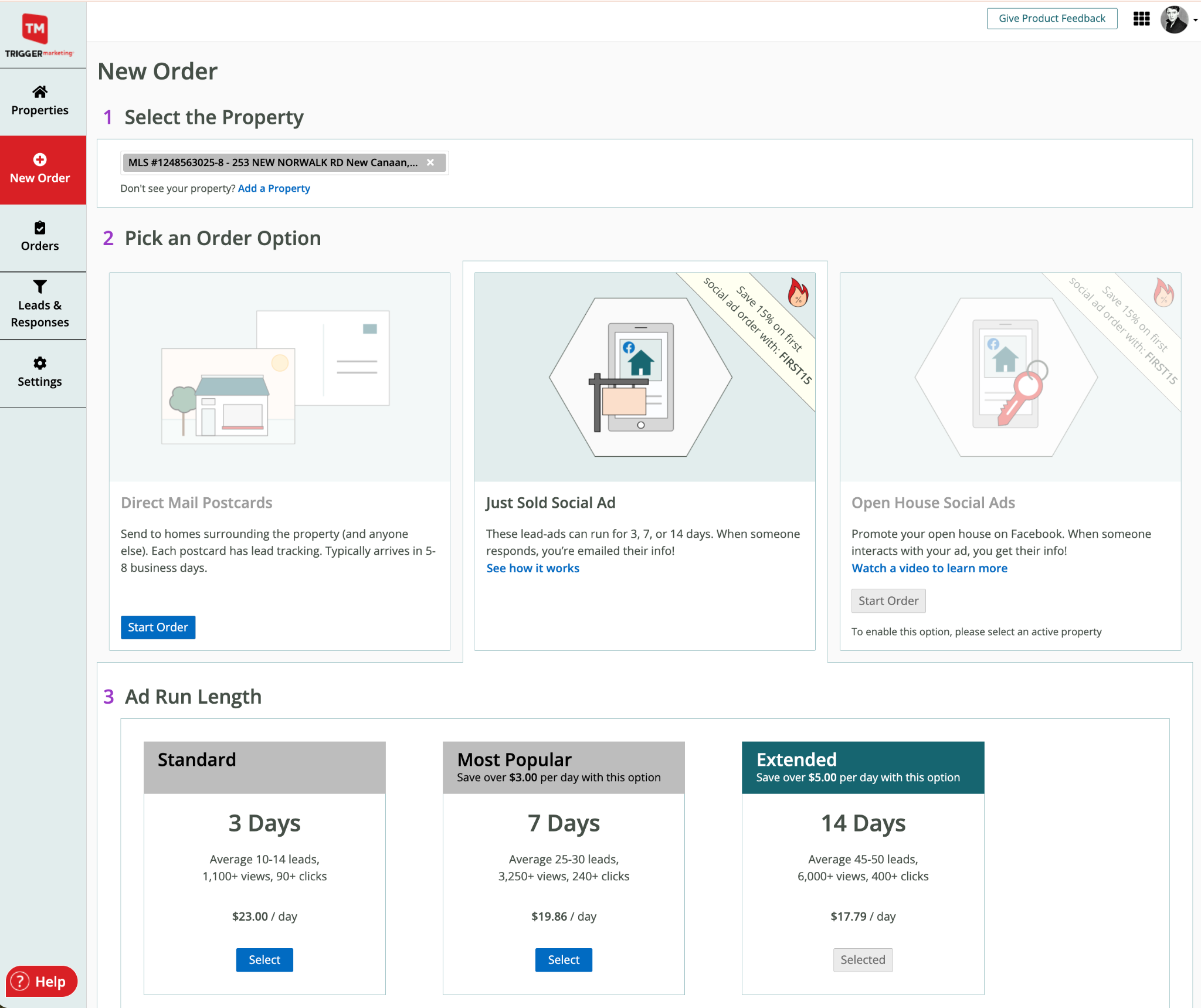Click the Just Sold Social Ad title
The height and width of the screenshot is (1008, 1201).
click(551, 503)
